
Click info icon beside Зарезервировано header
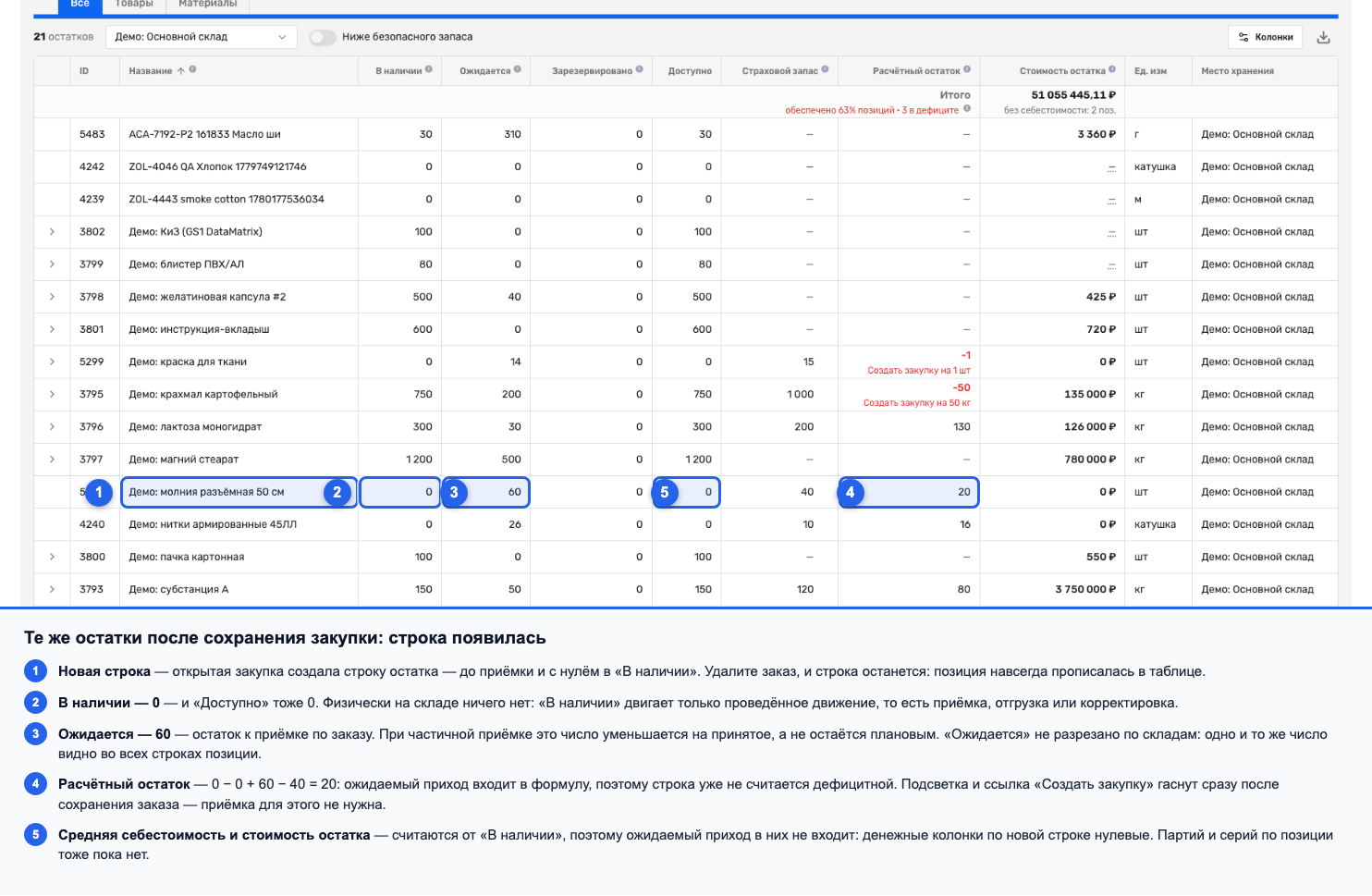pos(640,69)
